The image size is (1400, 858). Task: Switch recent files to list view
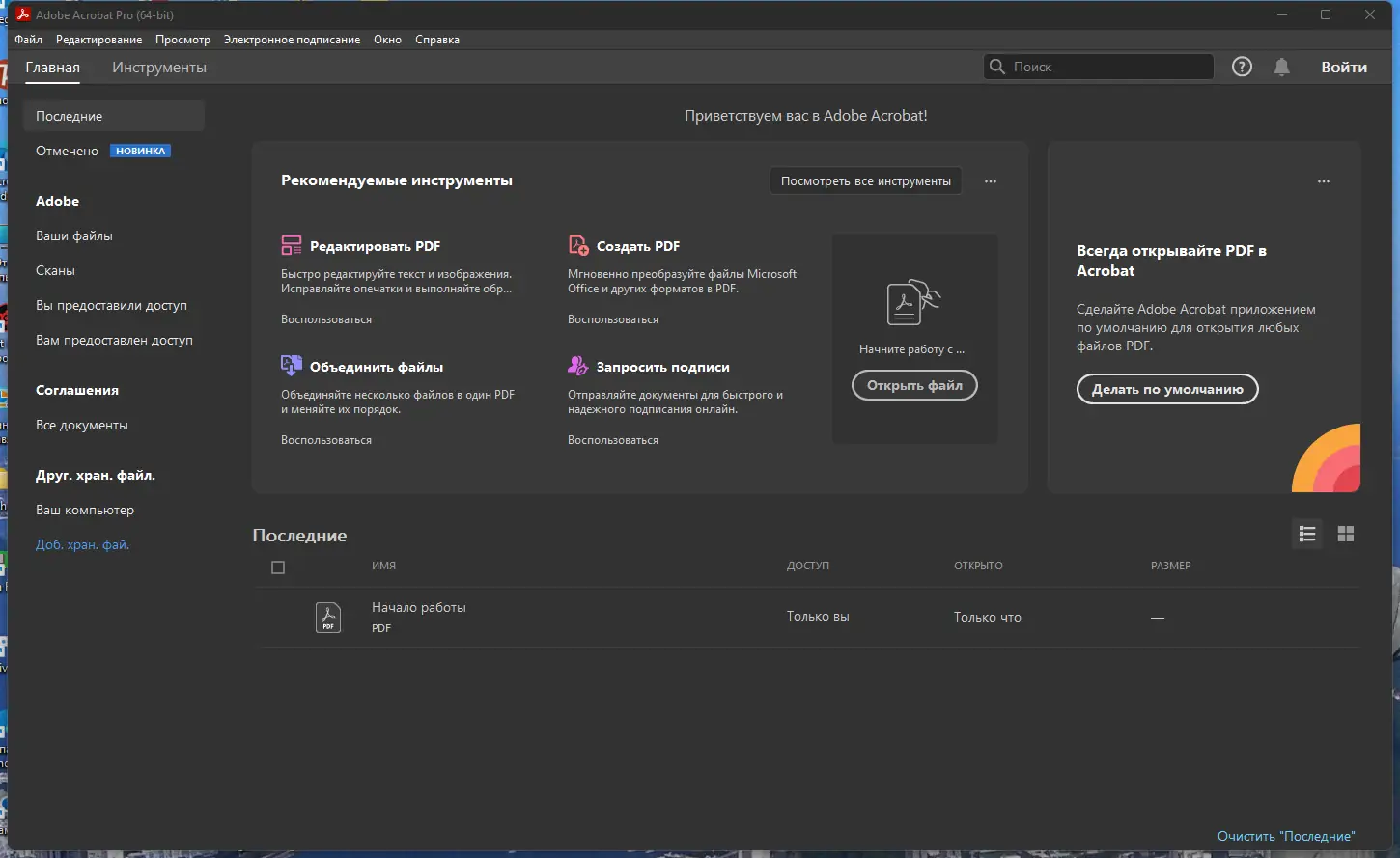point(1307,534)
